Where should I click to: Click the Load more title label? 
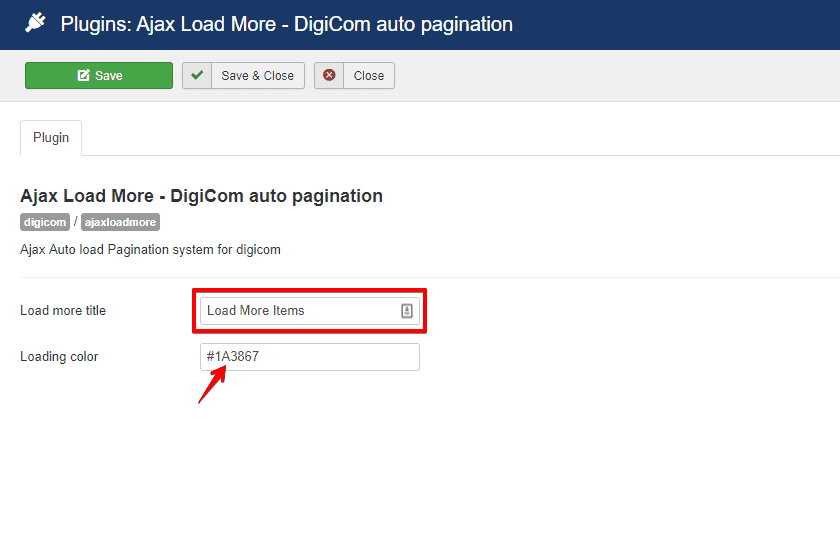63,311
